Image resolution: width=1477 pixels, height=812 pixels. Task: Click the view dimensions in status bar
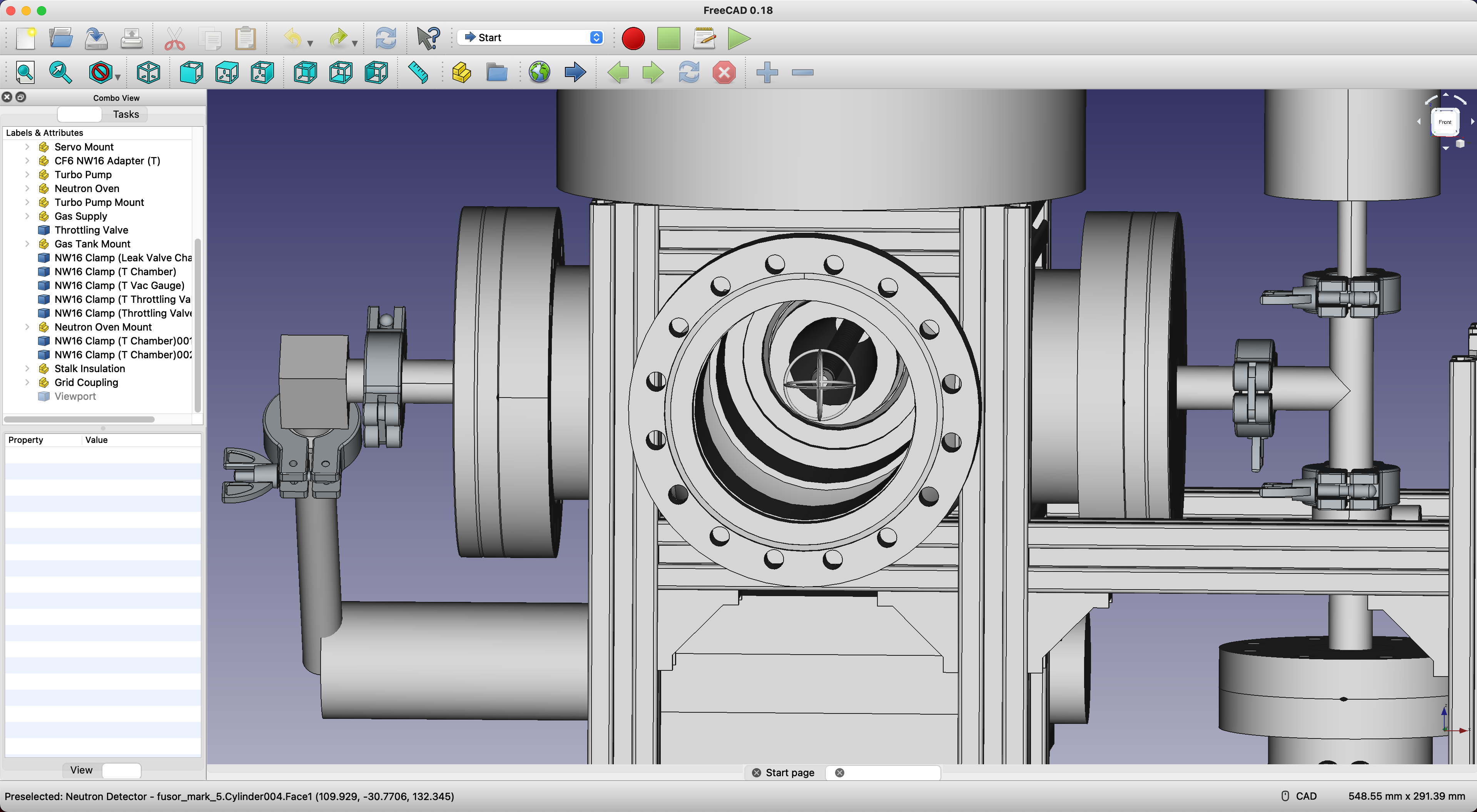click(1406, 796)
